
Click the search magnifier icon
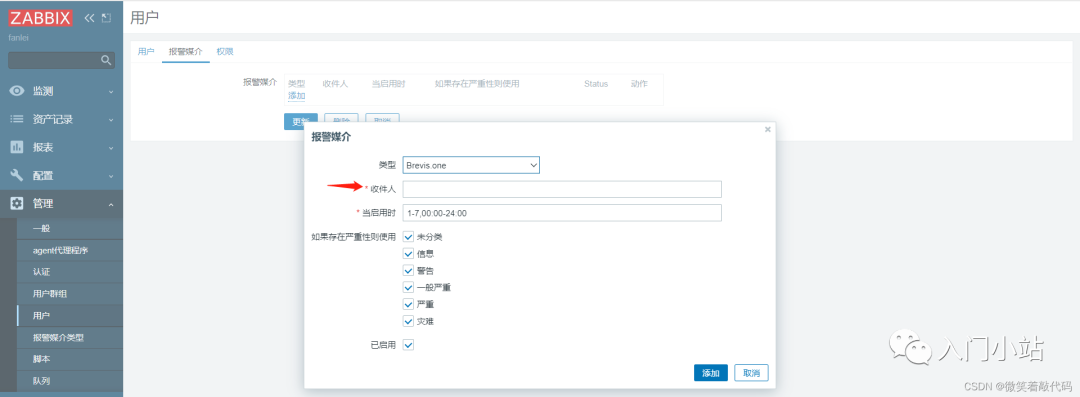pyautogui.click(x=106, y=60)
